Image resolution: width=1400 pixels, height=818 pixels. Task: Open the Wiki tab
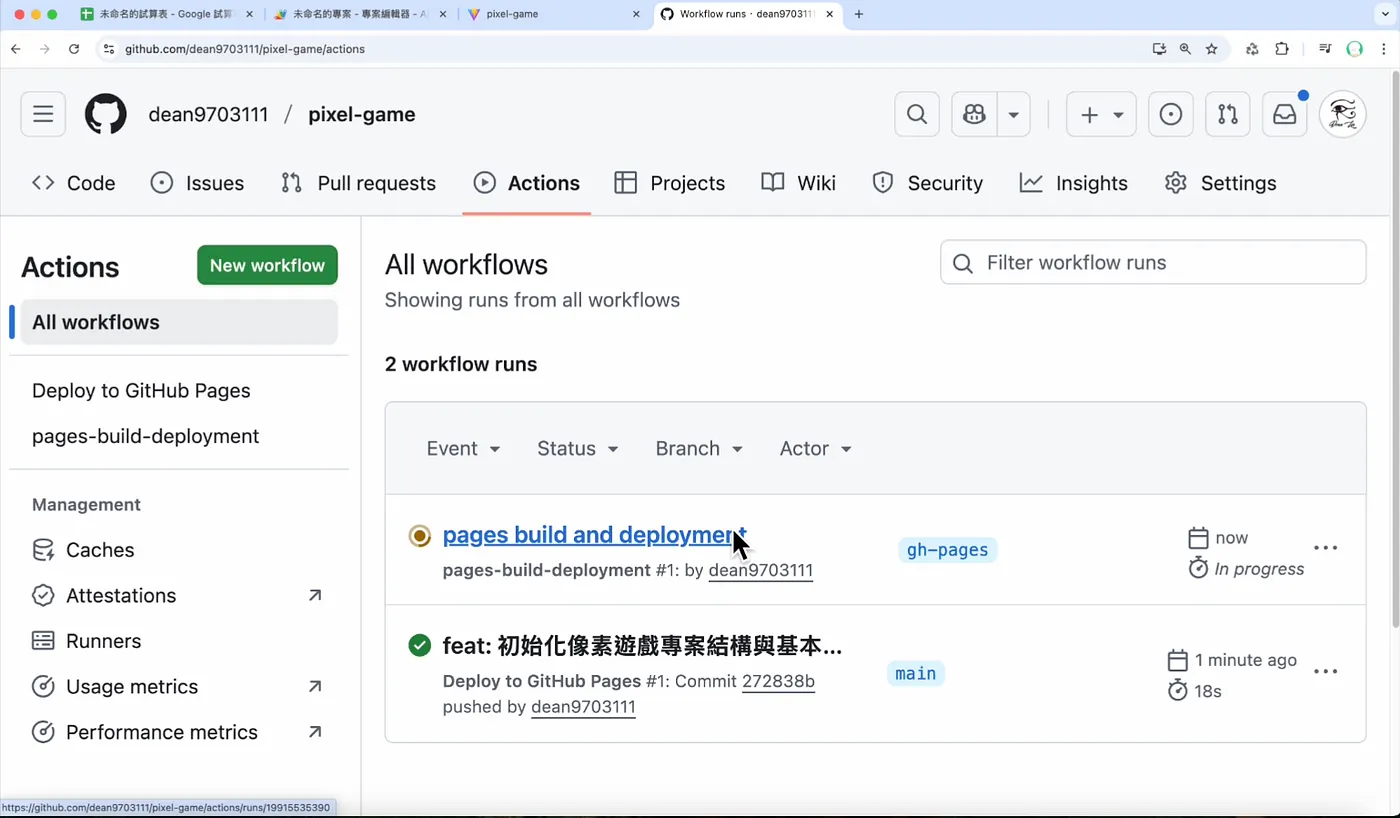coord(799,183)
